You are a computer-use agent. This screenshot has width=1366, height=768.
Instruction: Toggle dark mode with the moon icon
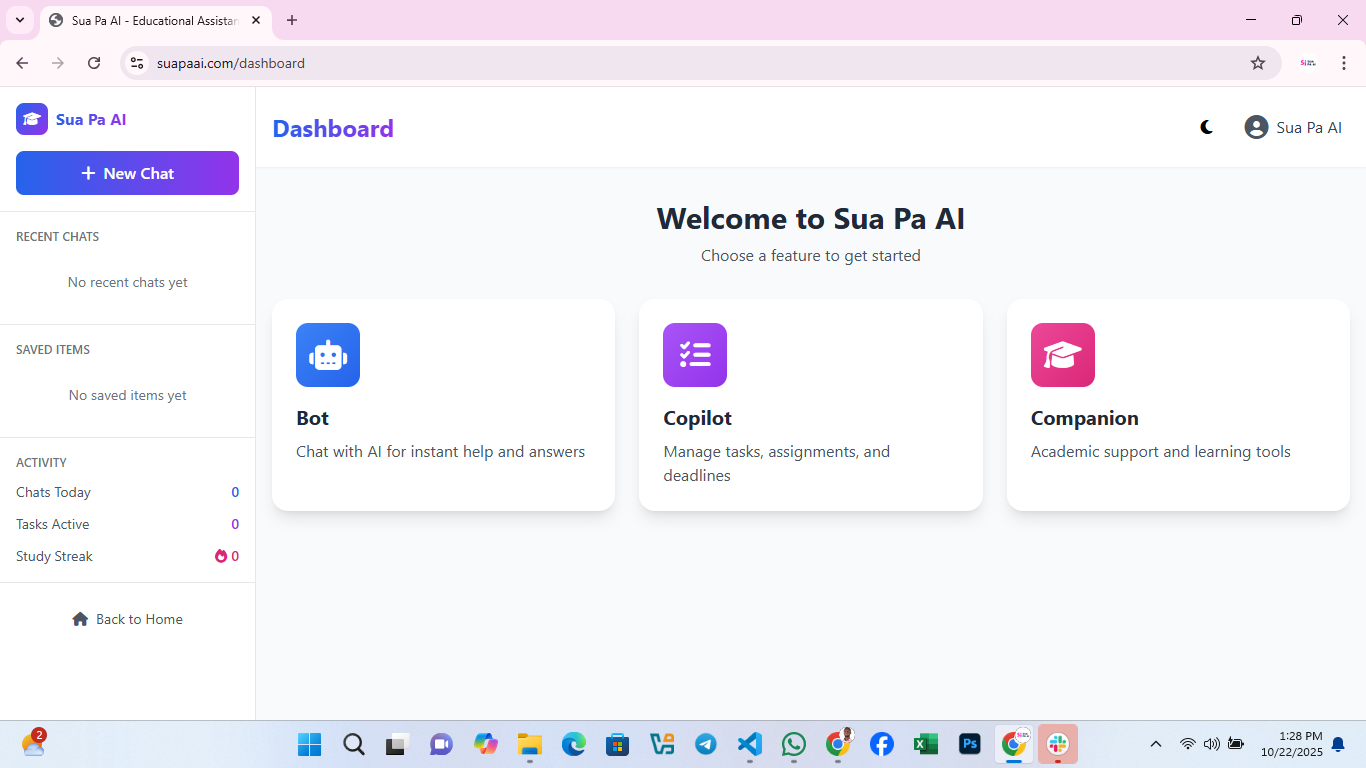point(1207,127)
